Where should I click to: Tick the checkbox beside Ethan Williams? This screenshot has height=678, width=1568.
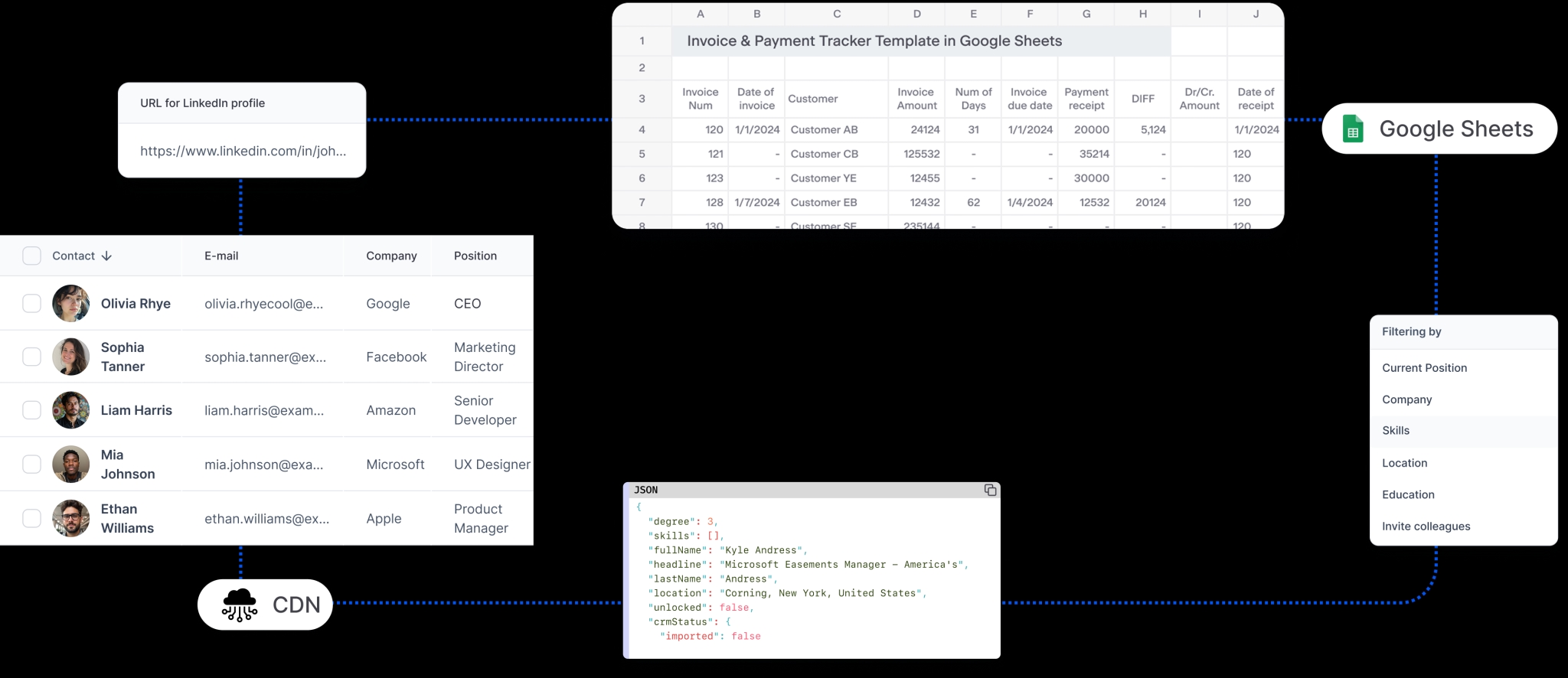click(x=31, y=519)
